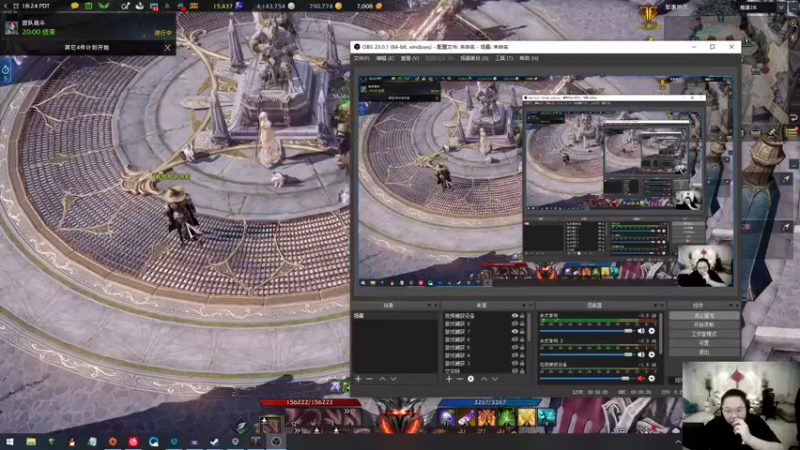Open Settings button in OBS Controls
Image resolution: width=800 pixels, height=450 pixels.
coord(704,343)
